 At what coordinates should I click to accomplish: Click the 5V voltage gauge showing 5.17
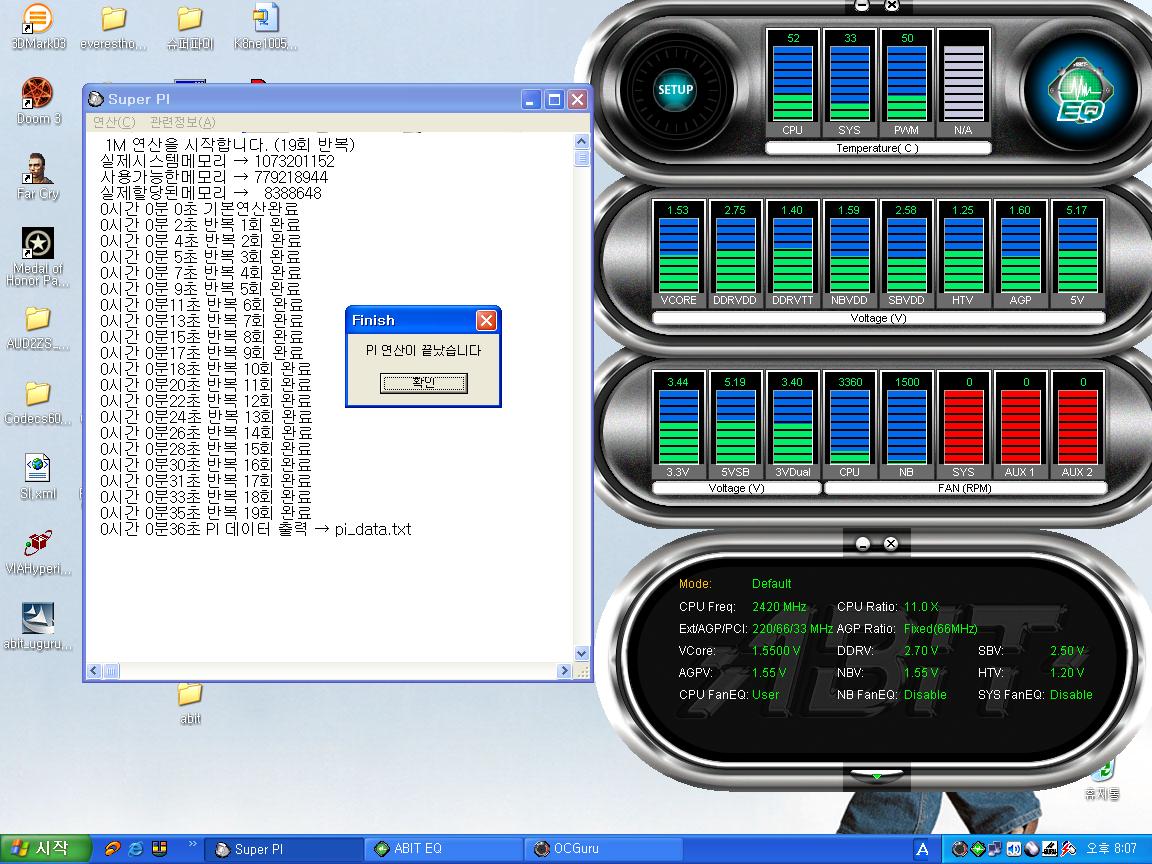click(x=1077, y=253)
